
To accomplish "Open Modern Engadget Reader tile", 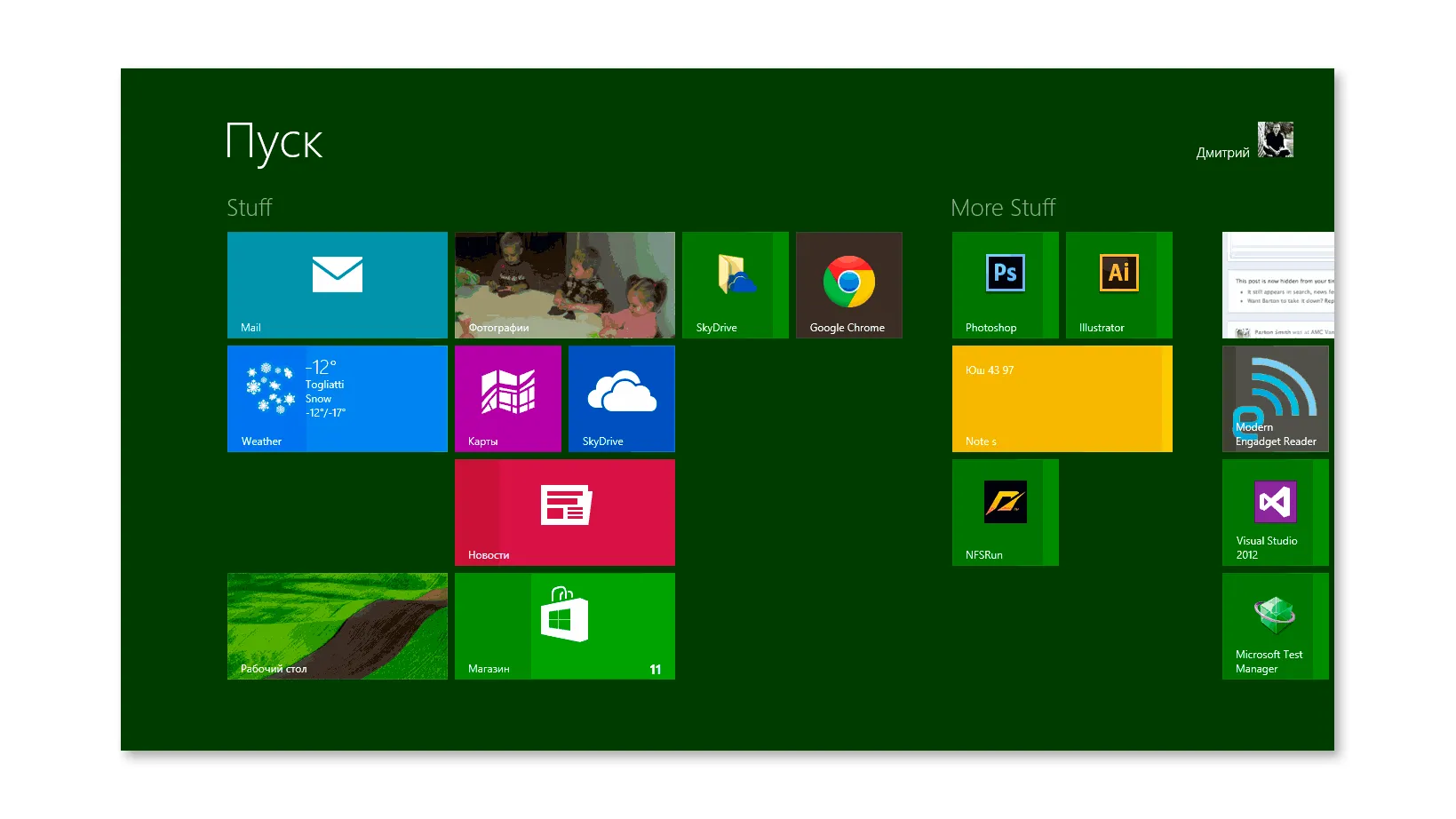I will click(1275, 398).
